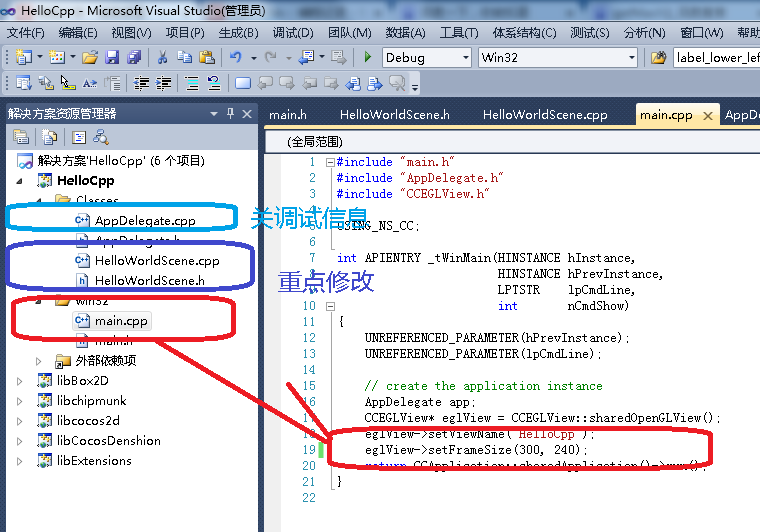Open the 生成(B) menu
The image size is (760, 532).
pos(238,32)
